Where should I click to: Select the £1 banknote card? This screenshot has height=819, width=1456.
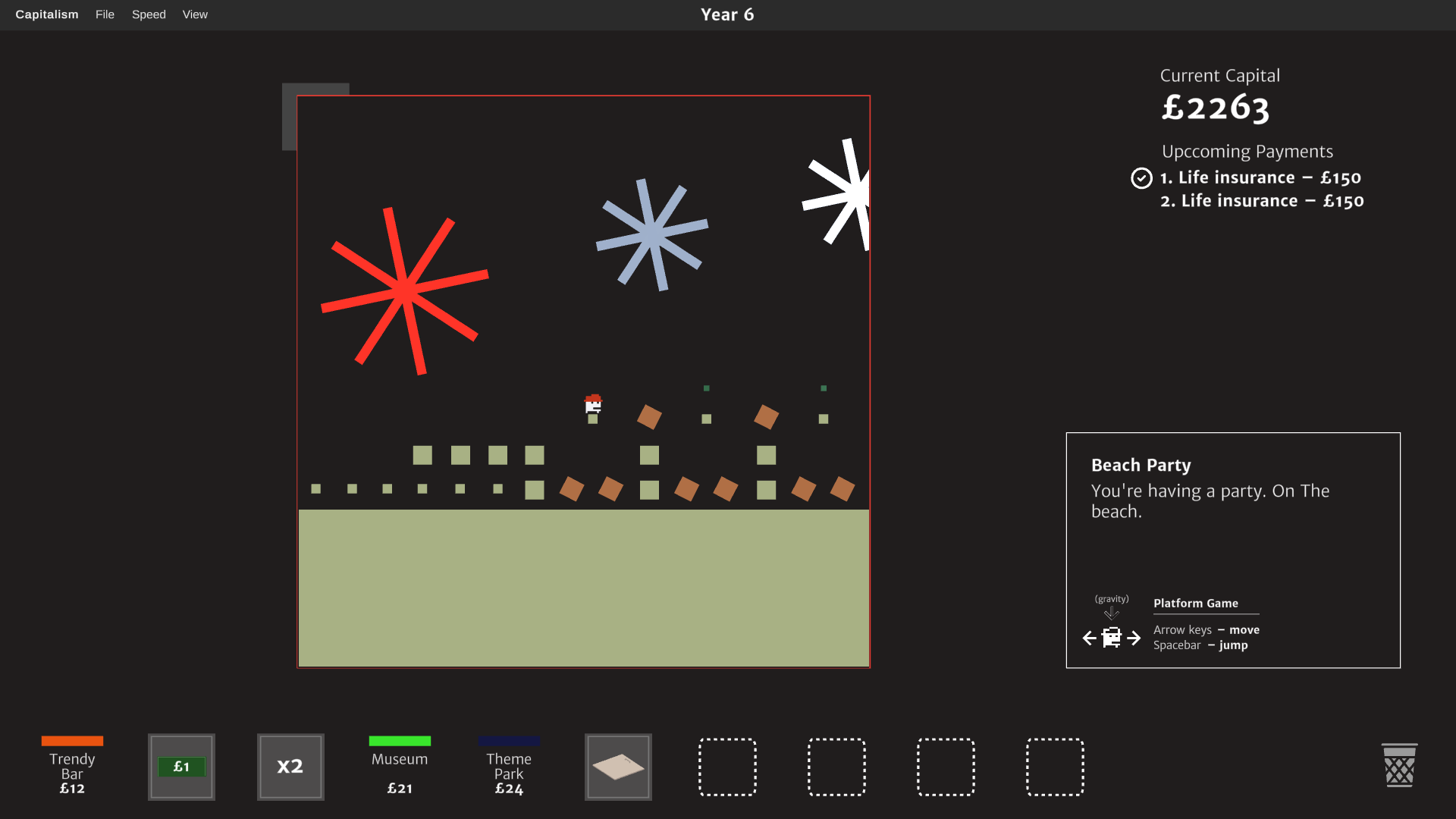tap(181, 767)
